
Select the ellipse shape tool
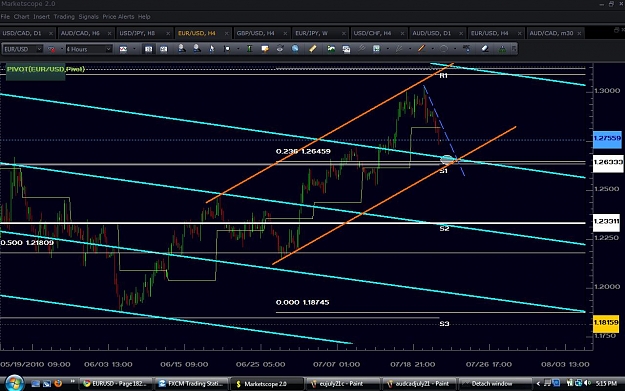(444, 49)
